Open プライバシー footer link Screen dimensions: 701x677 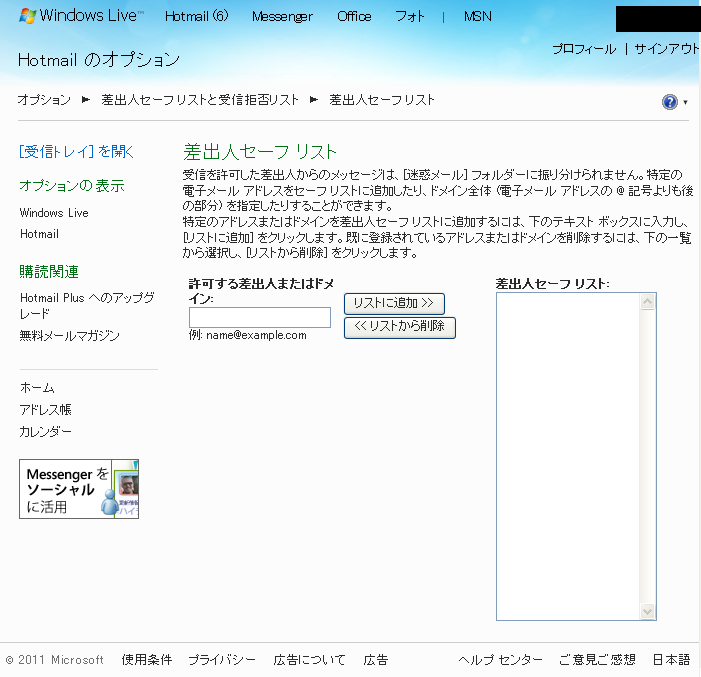click(x=222, y=660)
